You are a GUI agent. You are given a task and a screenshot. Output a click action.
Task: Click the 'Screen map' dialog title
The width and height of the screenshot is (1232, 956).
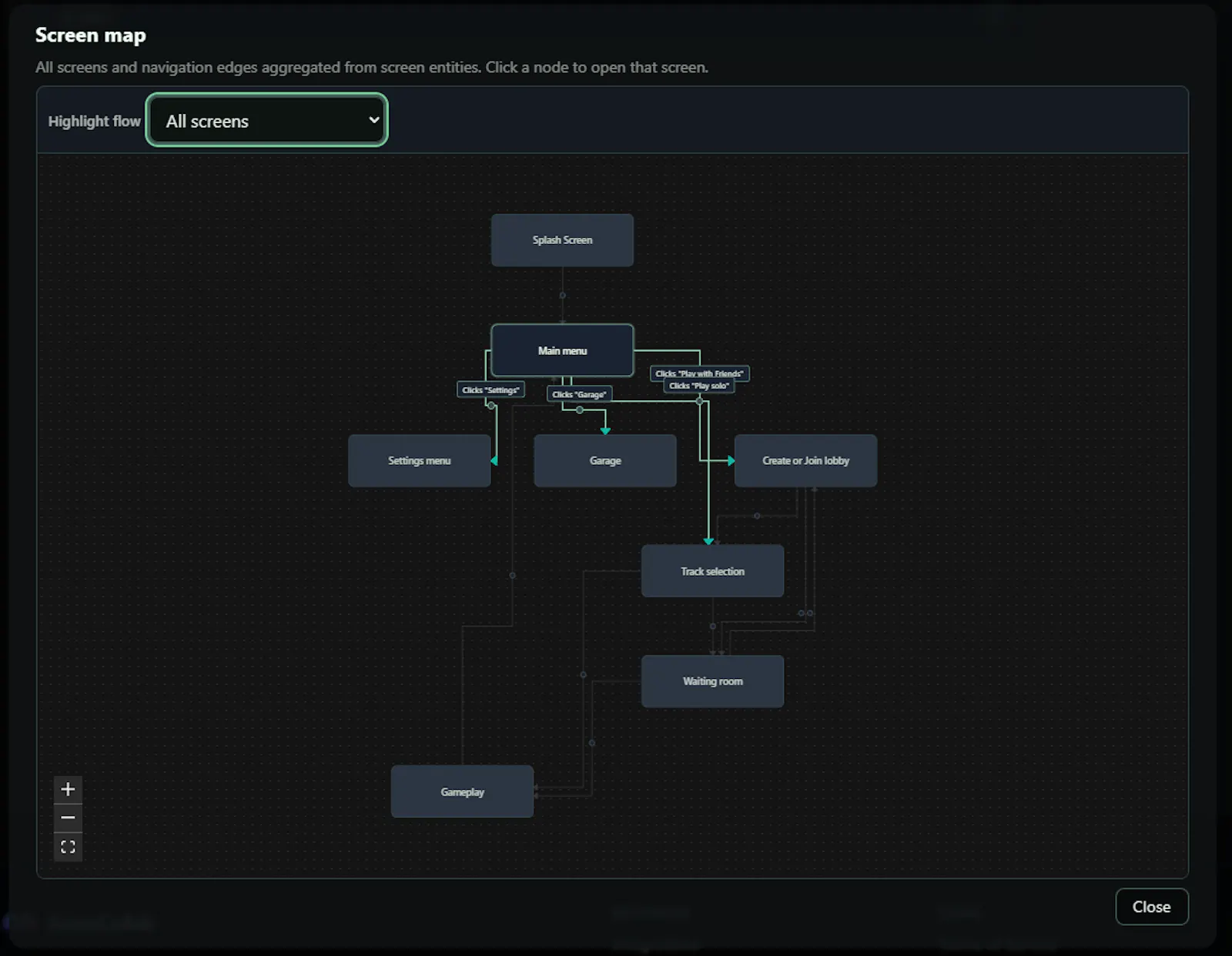pos(91,35)
